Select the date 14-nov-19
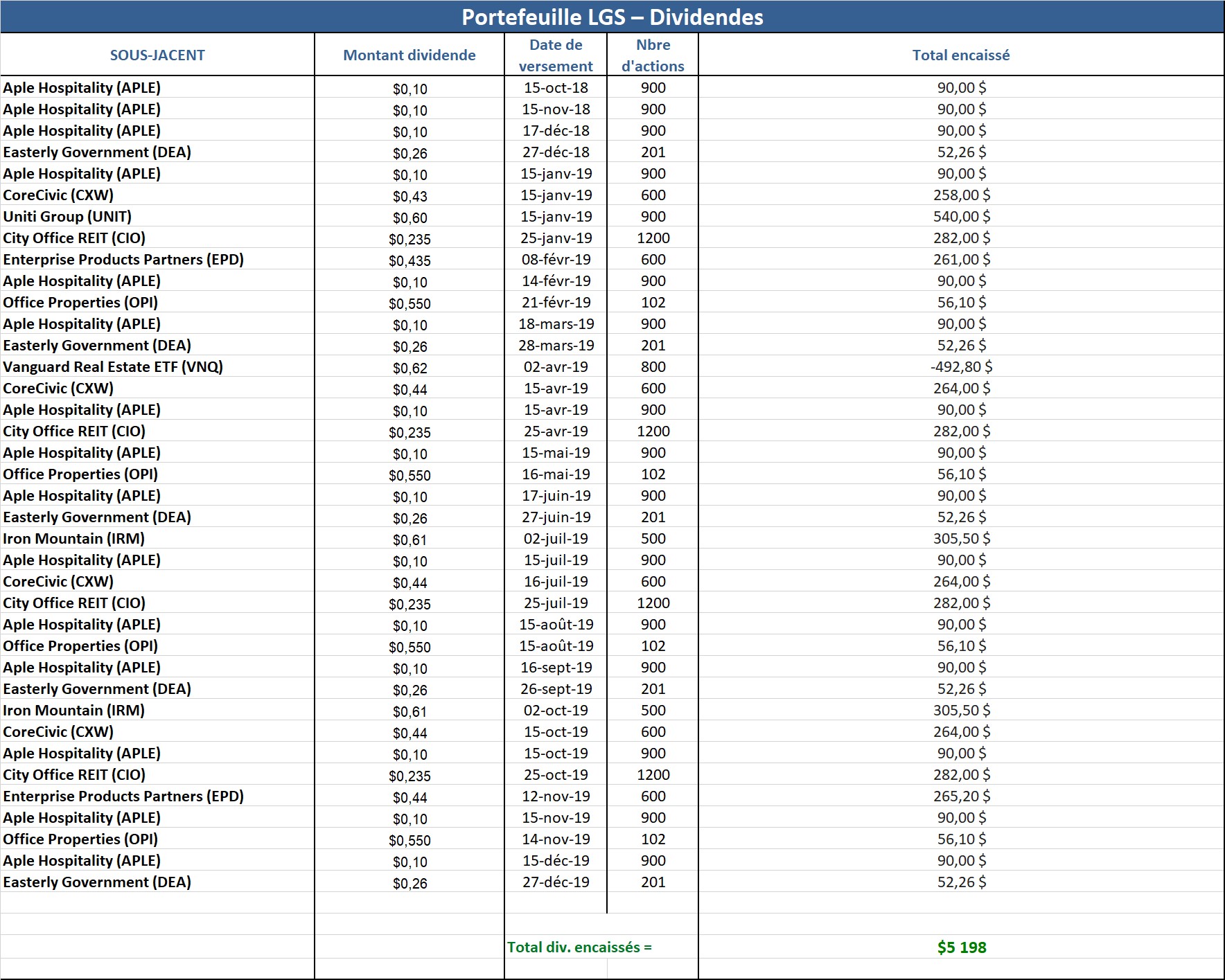Viewport: 1225px width, 980px height. (556, 839)
